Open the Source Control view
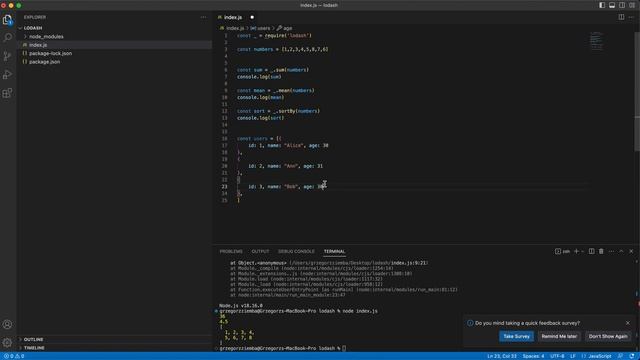 point(7,56)
